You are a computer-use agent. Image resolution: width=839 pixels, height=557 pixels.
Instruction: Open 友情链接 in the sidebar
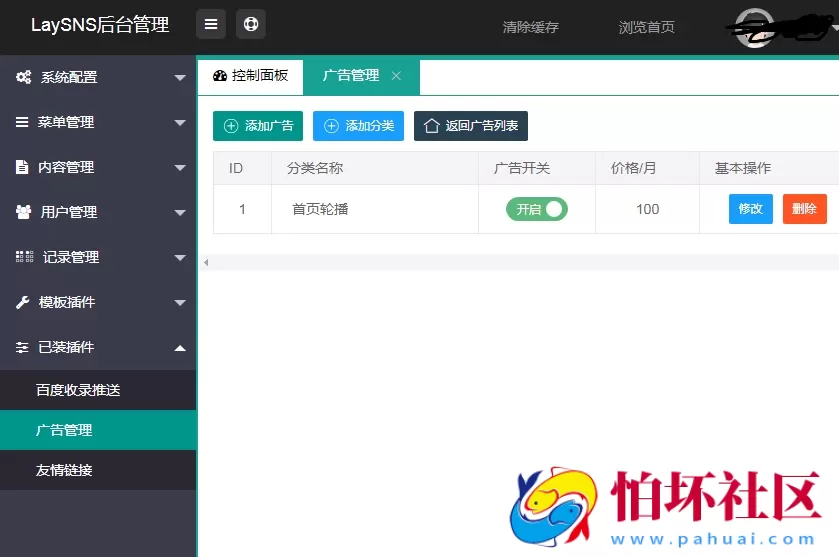click(x=64, y=469)
